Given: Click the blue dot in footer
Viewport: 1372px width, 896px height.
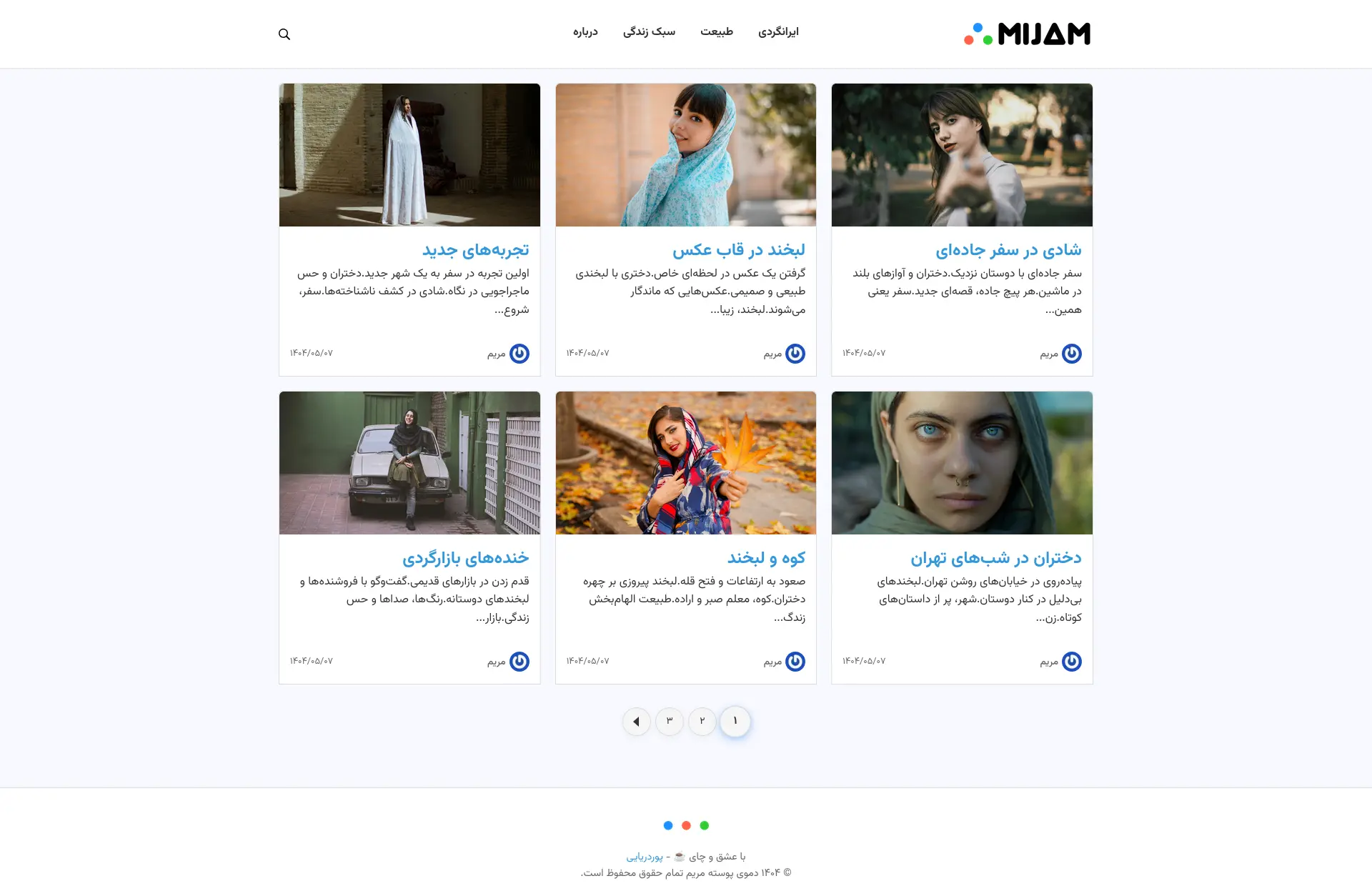Looking at the screenshot, I should pyautogui.click(x=668, y=825).
